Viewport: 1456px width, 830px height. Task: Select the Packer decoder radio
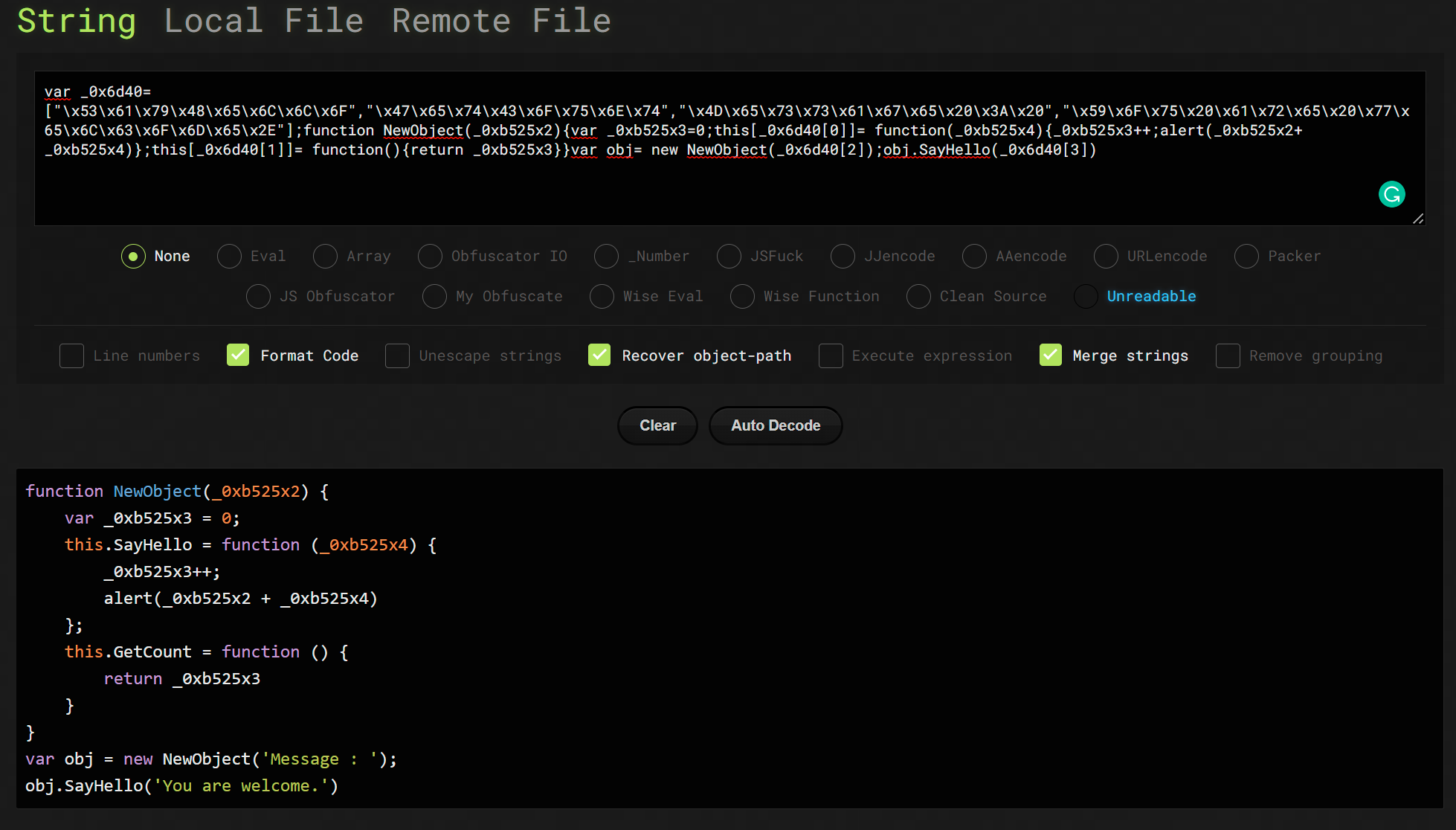coord(1246,256)
